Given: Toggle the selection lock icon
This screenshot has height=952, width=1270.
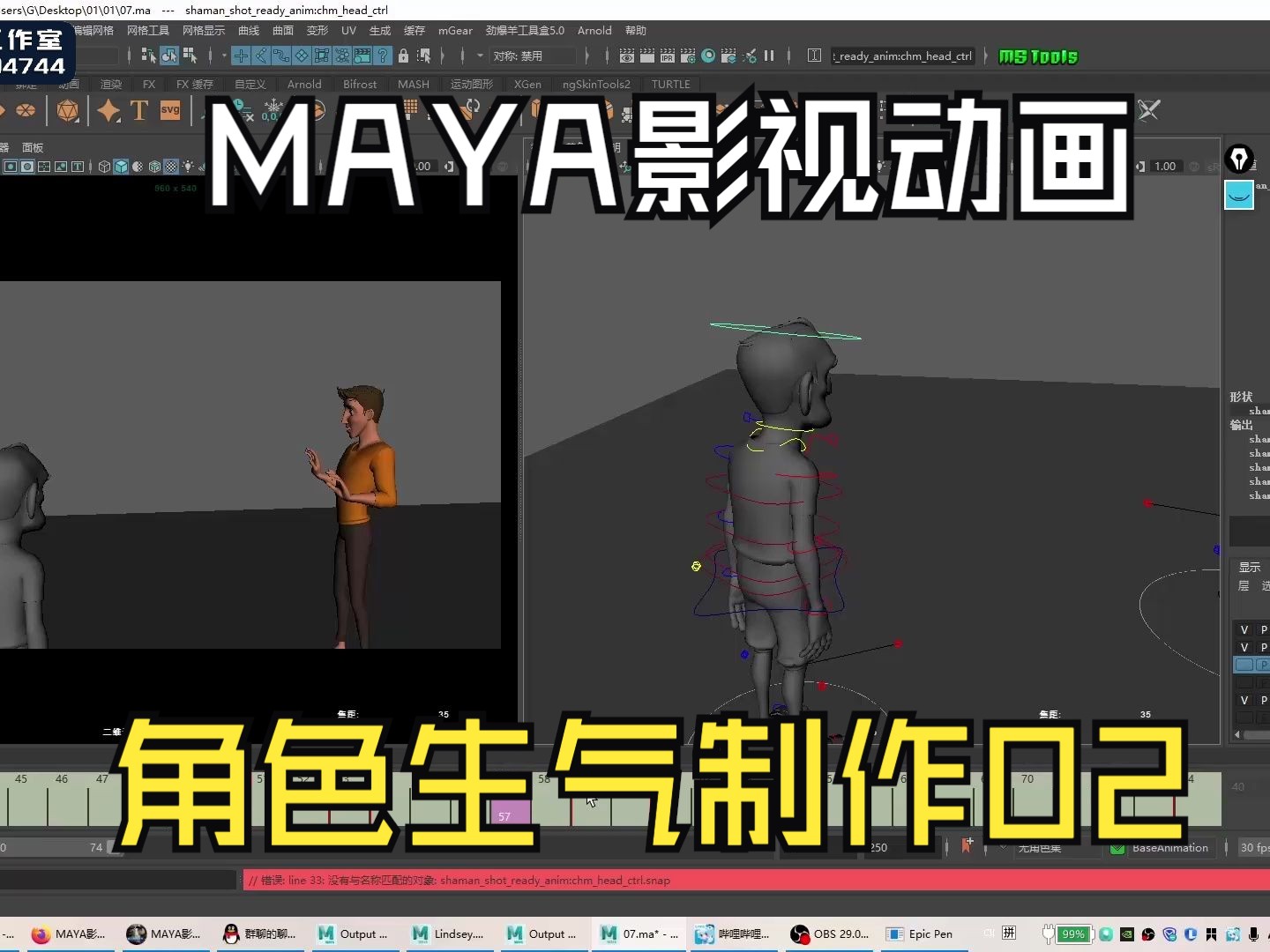Looking at the screenshot, I should [404, 56].
